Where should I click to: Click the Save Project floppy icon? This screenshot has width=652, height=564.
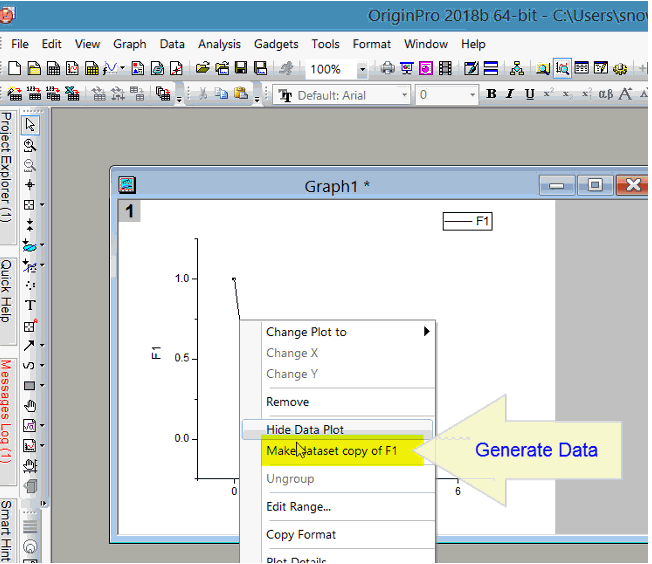[241, 68]
